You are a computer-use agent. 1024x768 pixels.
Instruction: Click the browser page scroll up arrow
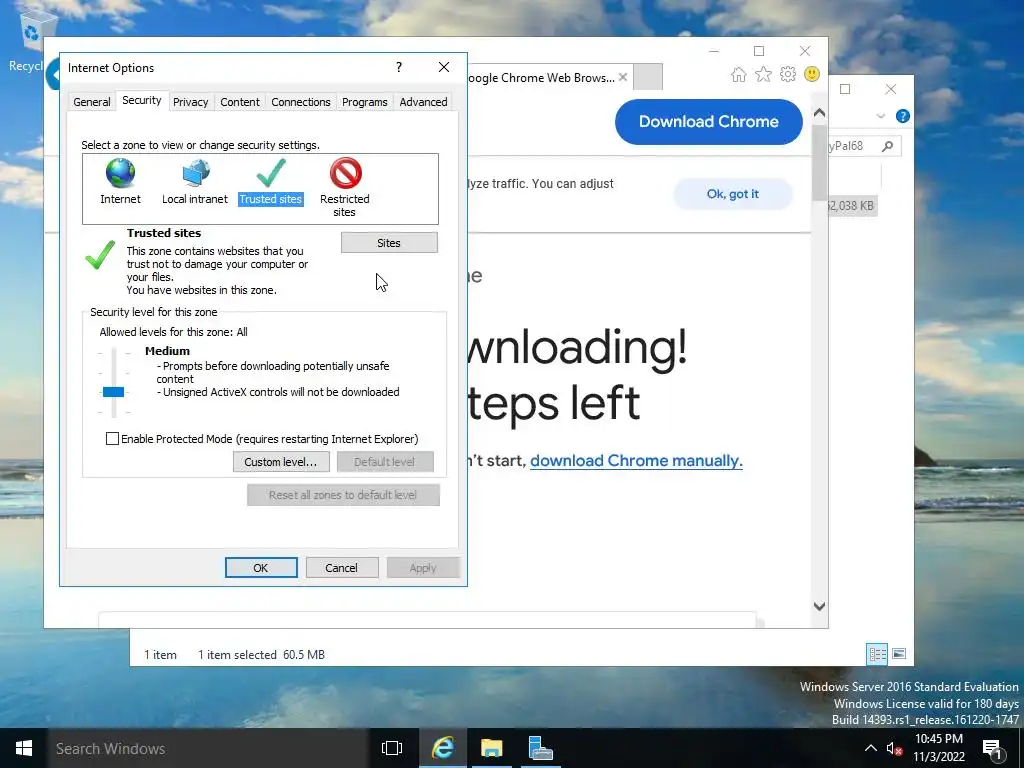tap(819, 112)
